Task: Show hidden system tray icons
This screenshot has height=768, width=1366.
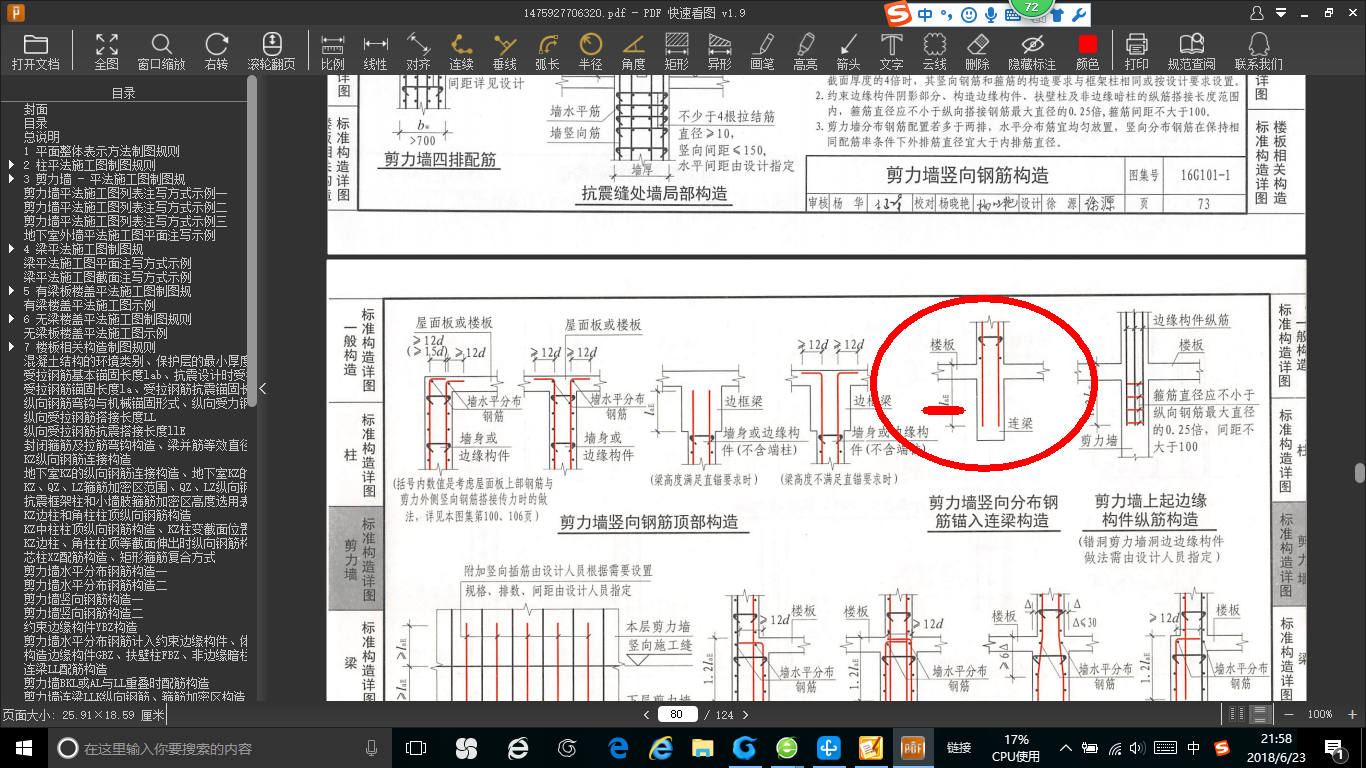Action: [1066, 748]
